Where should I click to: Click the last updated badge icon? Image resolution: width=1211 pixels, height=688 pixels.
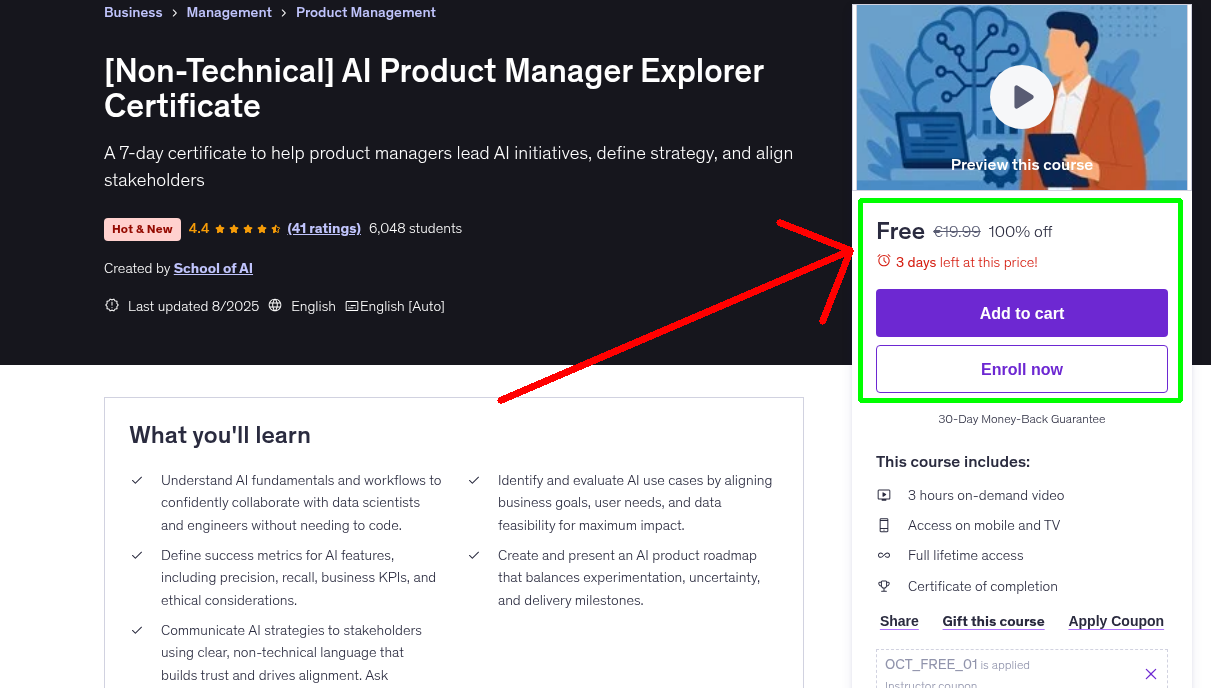pos(112,306)
